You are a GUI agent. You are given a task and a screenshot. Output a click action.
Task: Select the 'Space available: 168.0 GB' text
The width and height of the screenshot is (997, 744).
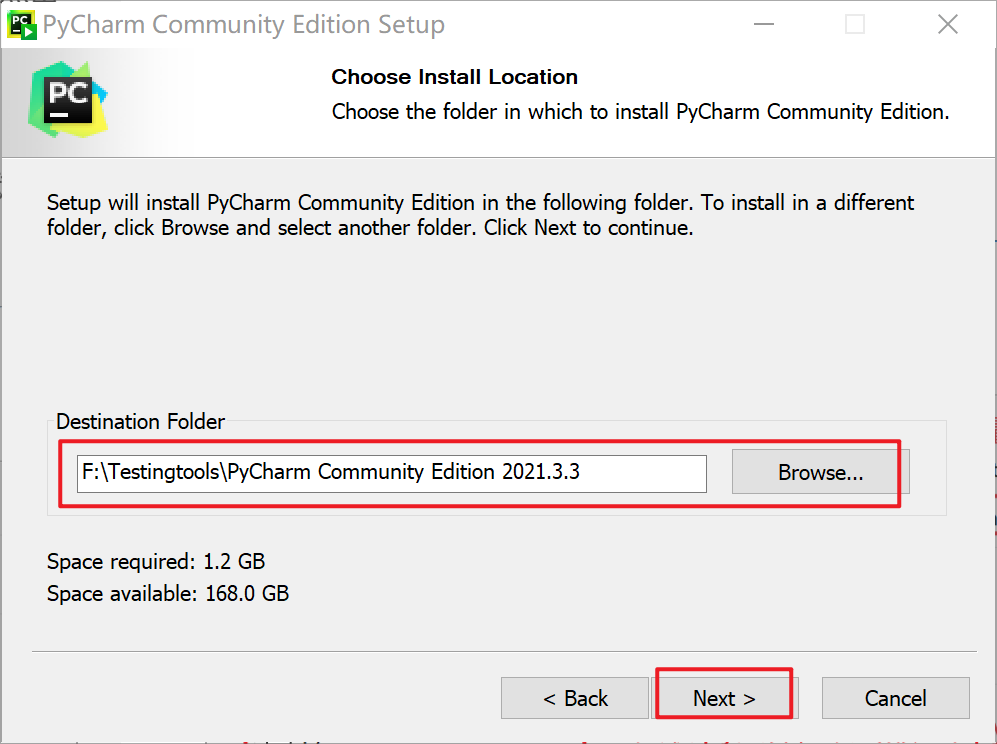pyautogui.click(x=168, y=593)
